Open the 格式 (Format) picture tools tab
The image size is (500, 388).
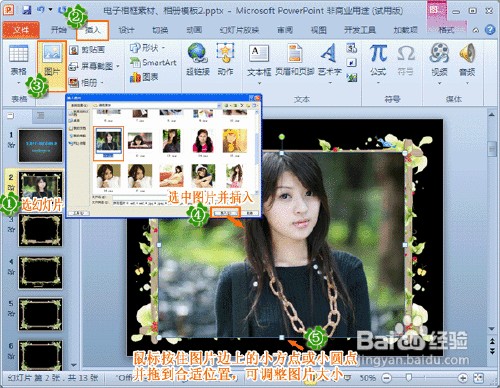click(446, 30)
